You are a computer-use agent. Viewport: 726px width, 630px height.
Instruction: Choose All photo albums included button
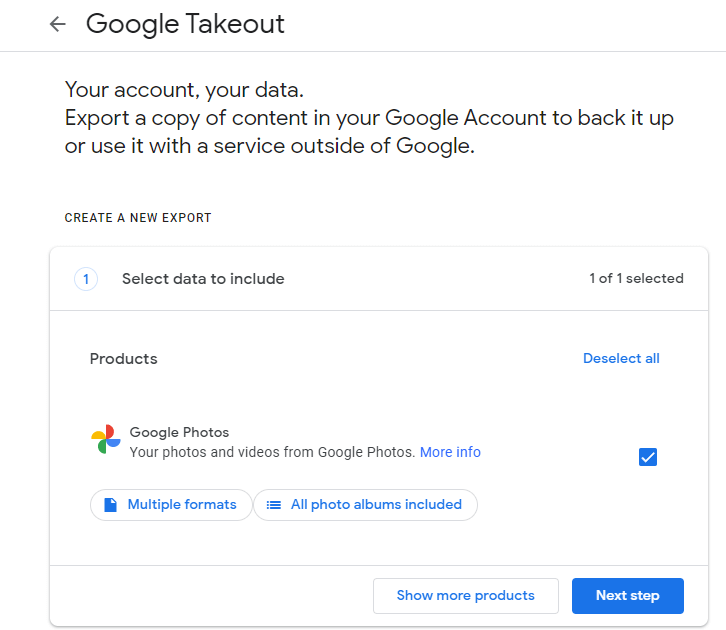click(x=365, y=505)
